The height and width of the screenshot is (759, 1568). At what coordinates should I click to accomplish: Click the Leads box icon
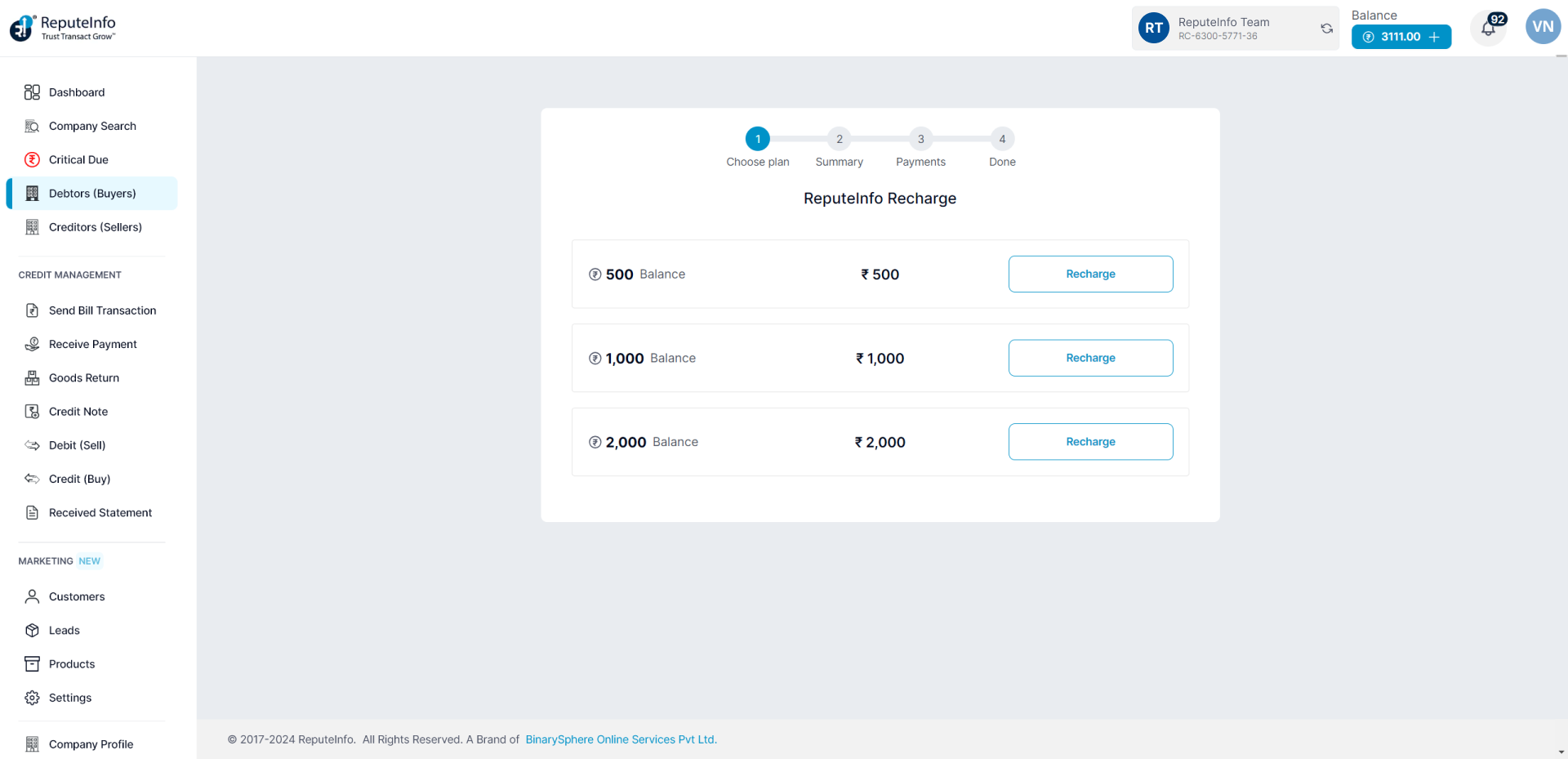coord(32,631)
